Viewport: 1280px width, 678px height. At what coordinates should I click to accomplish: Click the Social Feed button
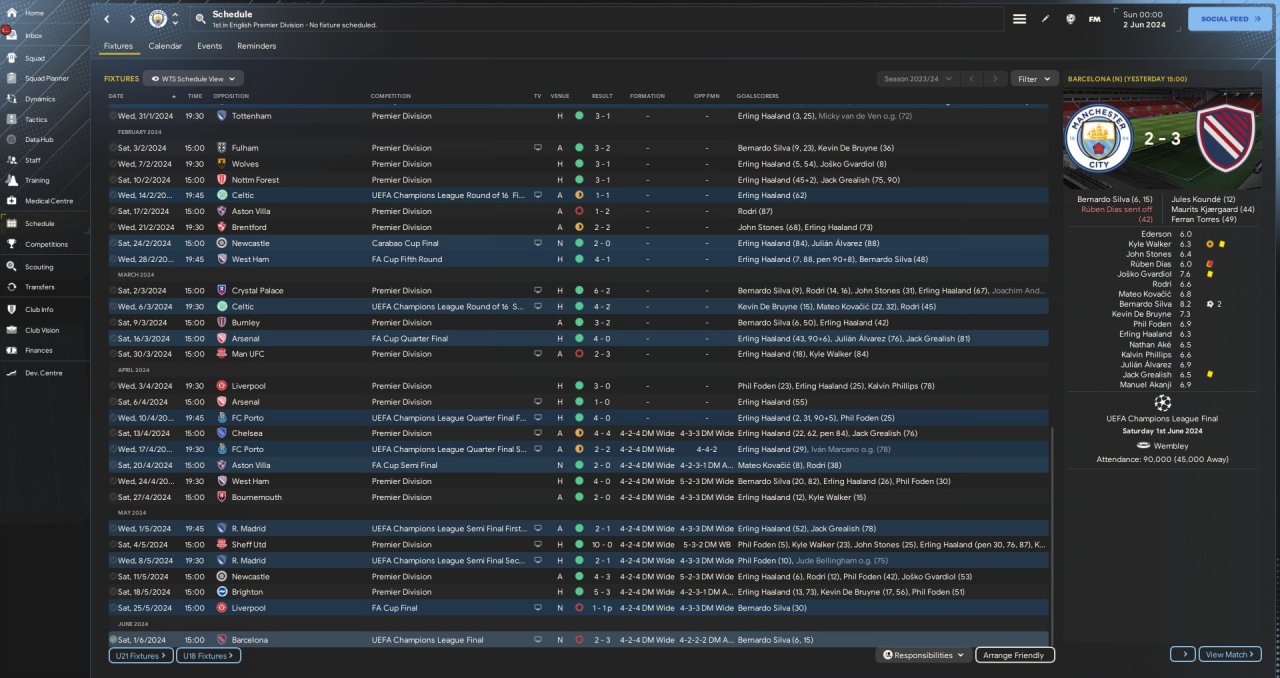pyautogui.click(x=1230, y=19)
